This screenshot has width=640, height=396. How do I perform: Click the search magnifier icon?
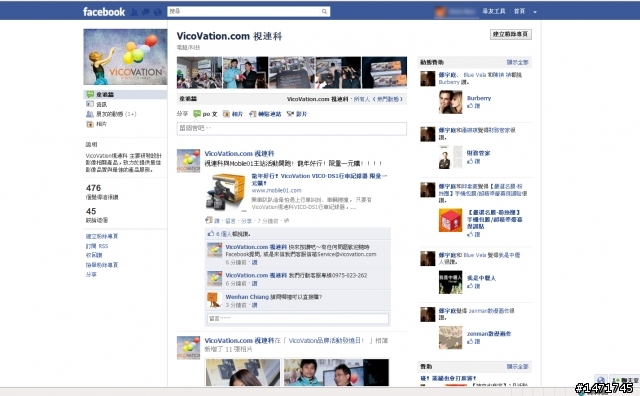pyautogui.click(x=324, y=11)
